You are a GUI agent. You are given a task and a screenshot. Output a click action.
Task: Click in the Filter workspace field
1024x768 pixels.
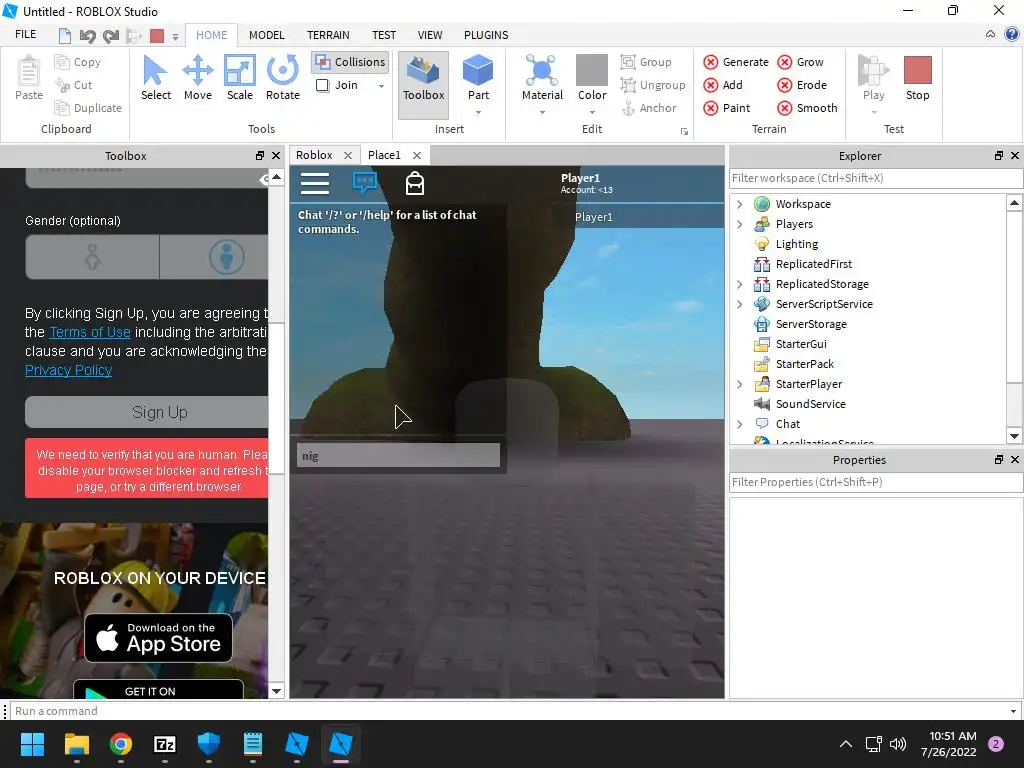[x=876, y=178]
